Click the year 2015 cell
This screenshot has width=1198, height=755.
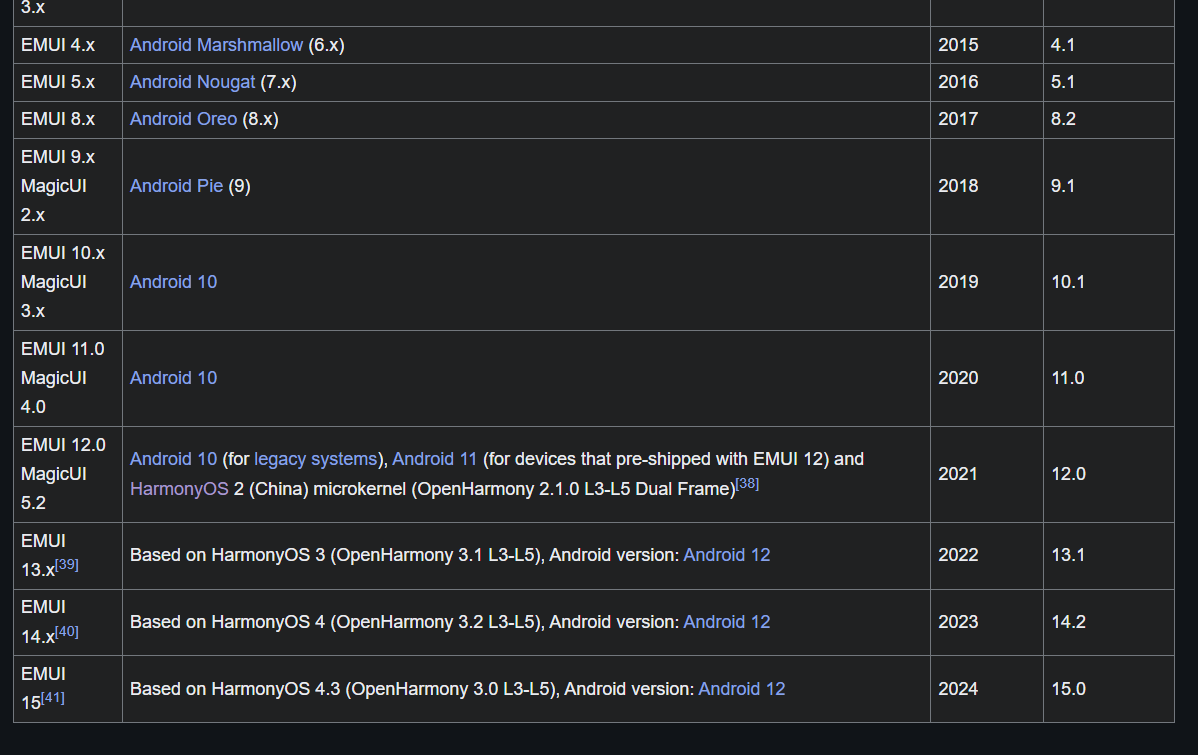pyautogui.click(x=986, y=45)
